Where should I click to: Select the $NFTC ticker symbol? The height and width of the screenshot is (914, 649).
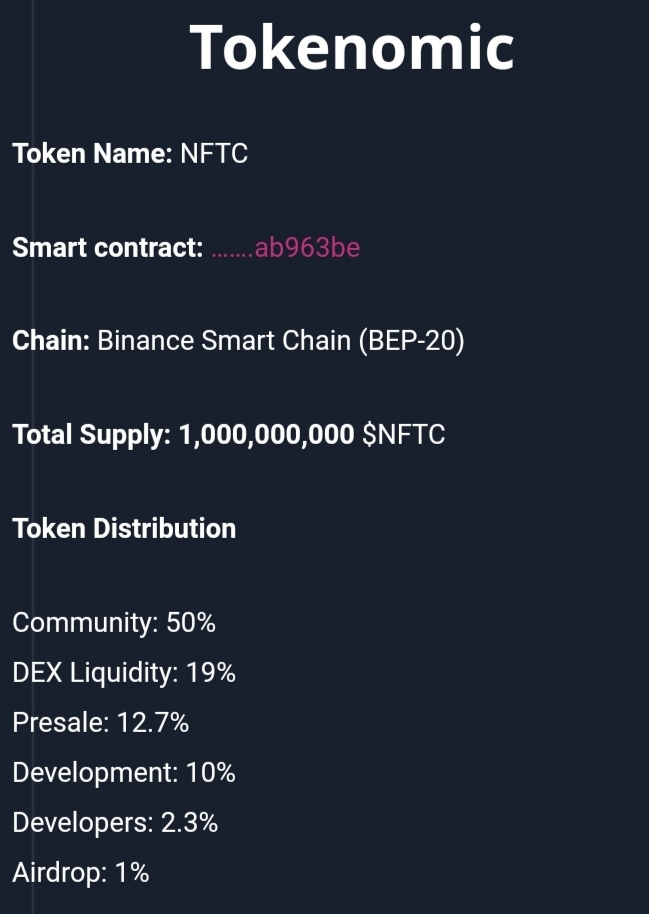point(403,435)
